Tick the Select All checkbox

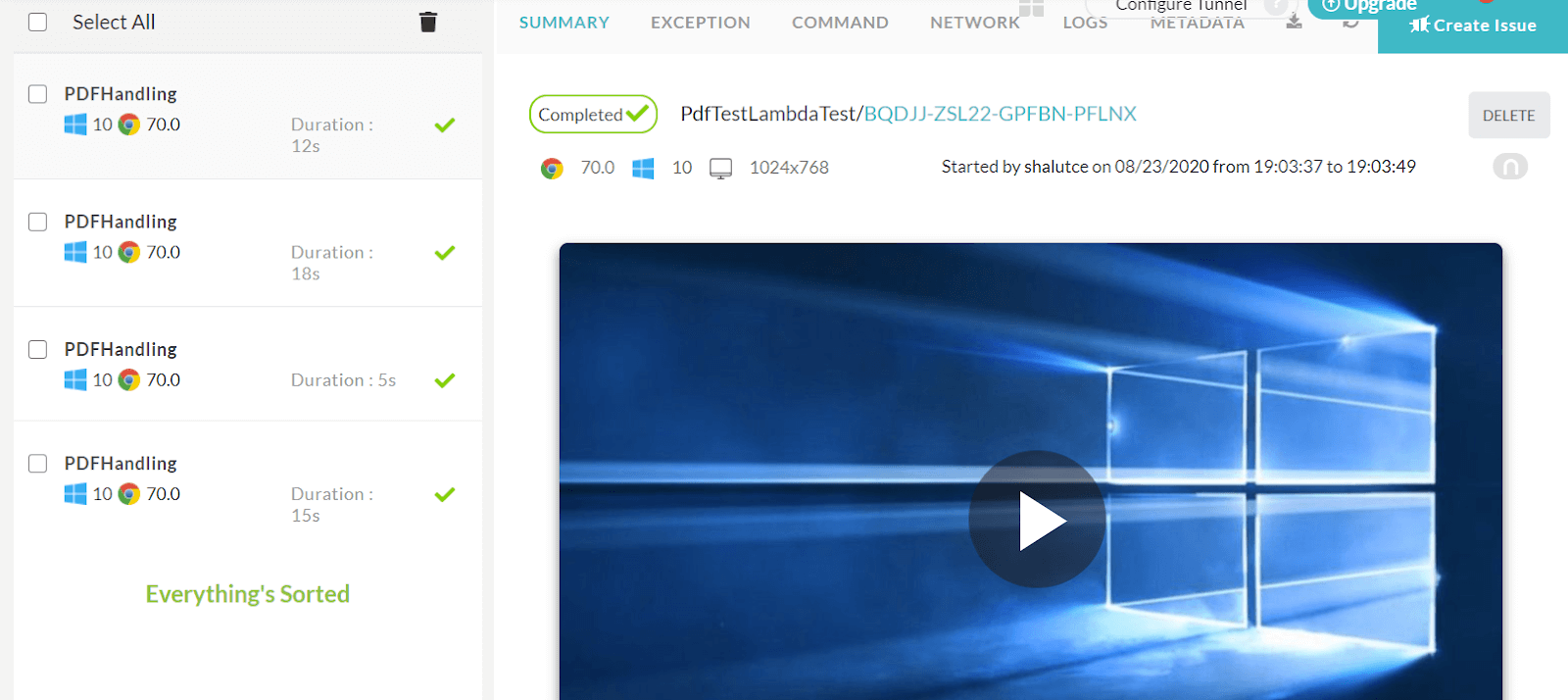click(38, 22)
